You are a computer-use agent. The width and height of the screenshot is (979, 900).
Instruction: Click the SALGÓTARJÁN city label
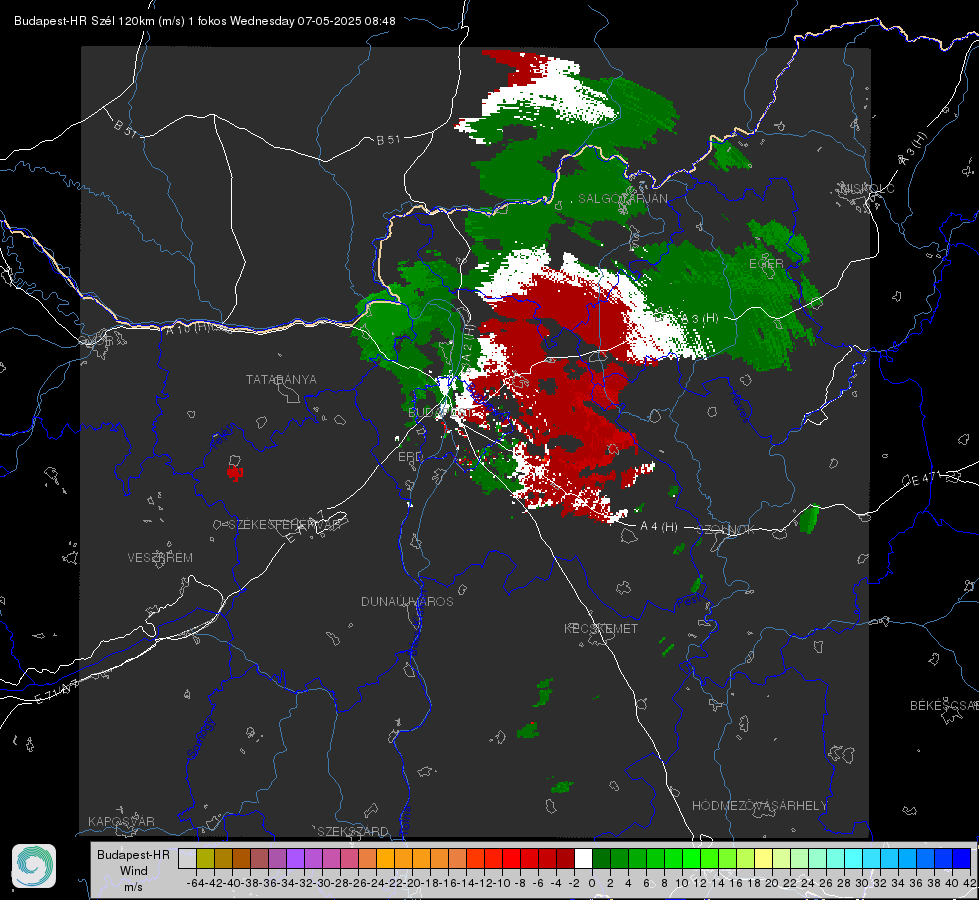(622, 199)
